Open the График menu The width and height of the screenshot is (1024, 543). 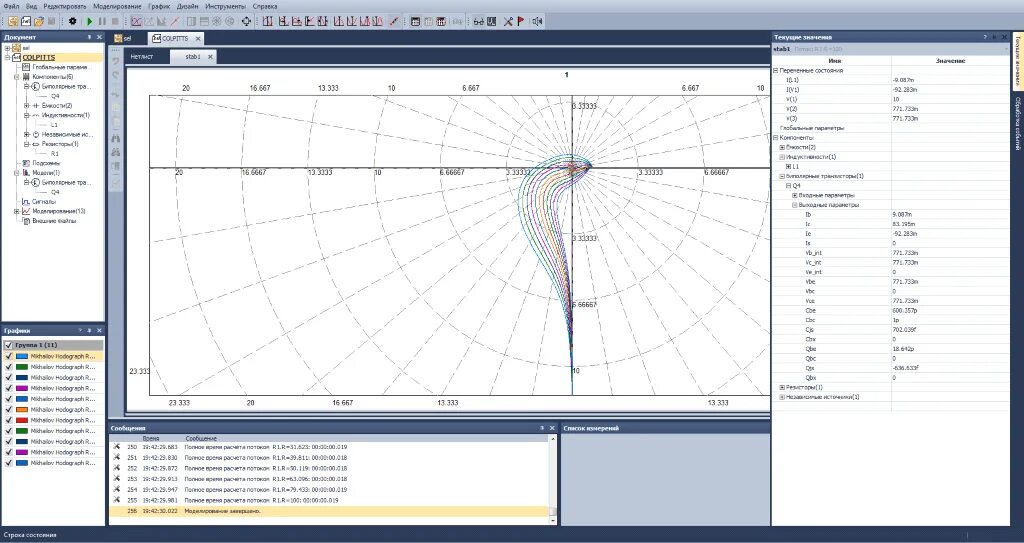pos(159,6)
